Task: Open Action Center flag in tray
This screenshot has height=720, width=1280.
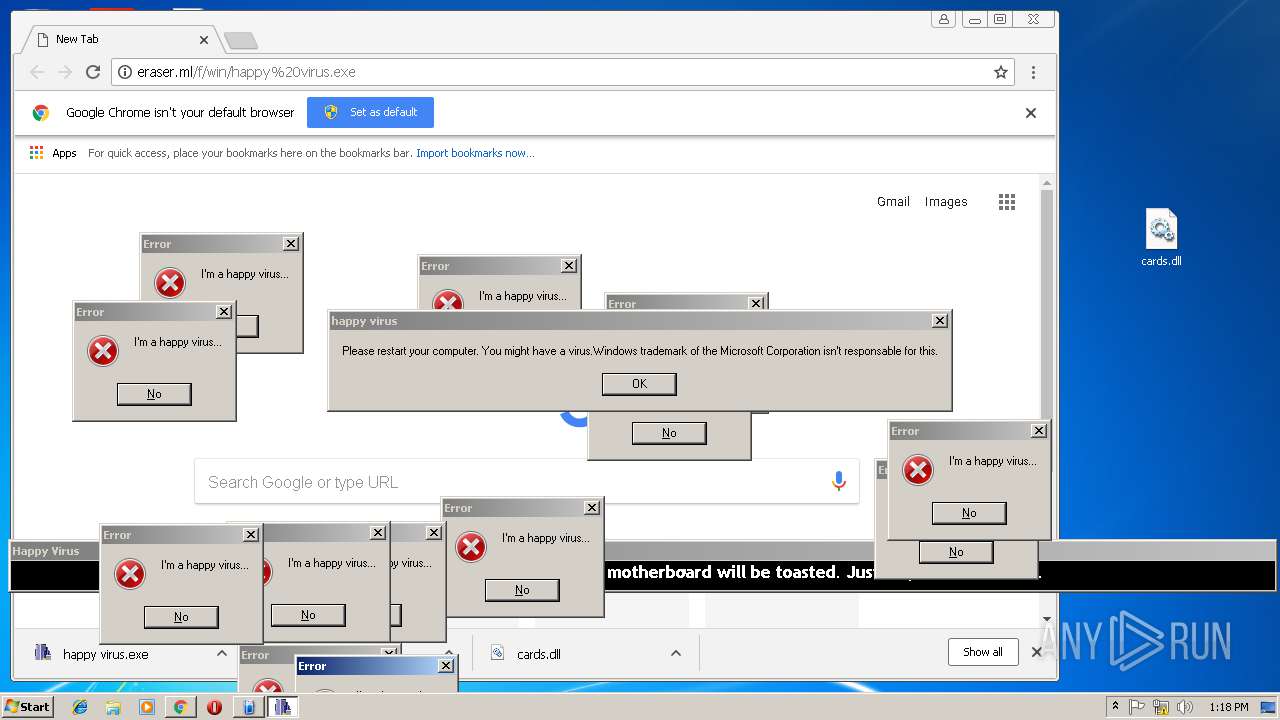Action: point(1138,707)
